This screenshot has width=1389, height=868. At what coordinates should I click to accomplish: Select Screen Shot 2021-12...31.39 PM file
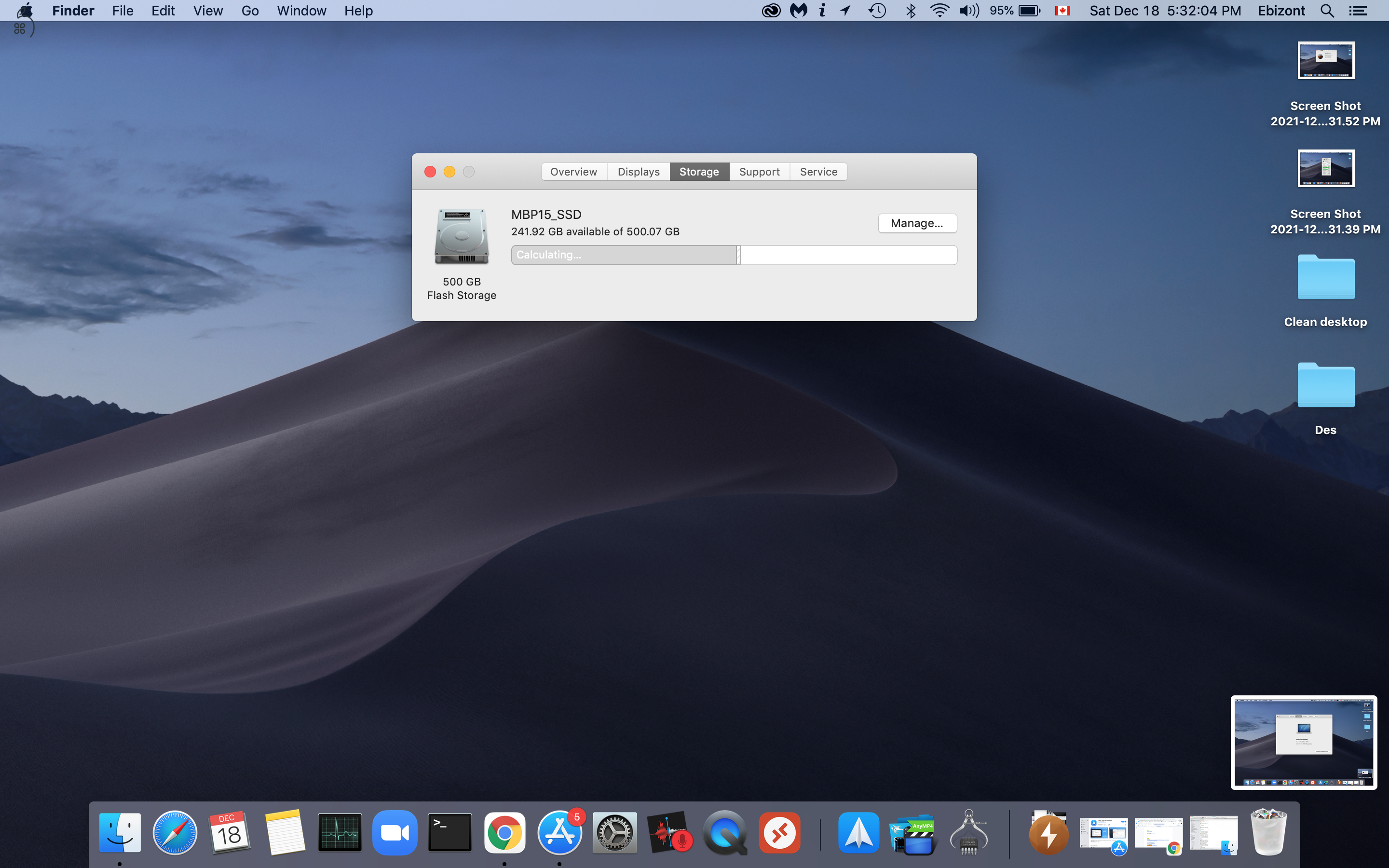(x=1325, y=192)
